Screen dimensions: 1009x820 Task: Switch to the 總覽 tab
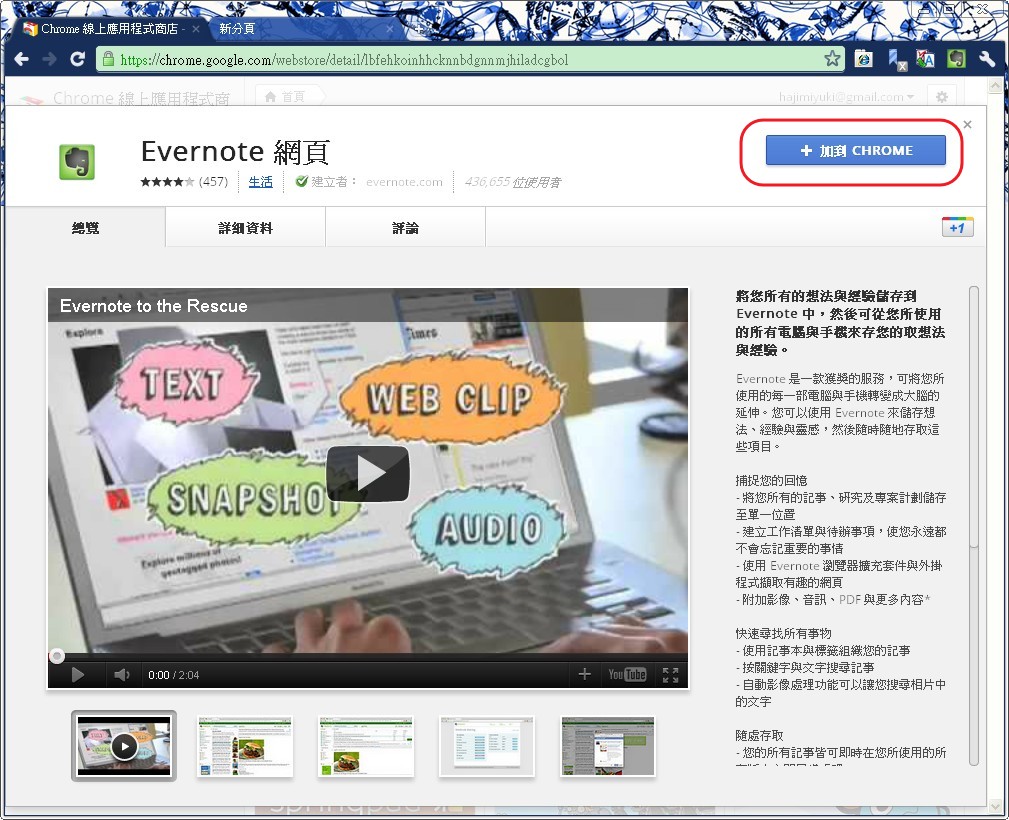pyautogui.click(x=85, y=228)
